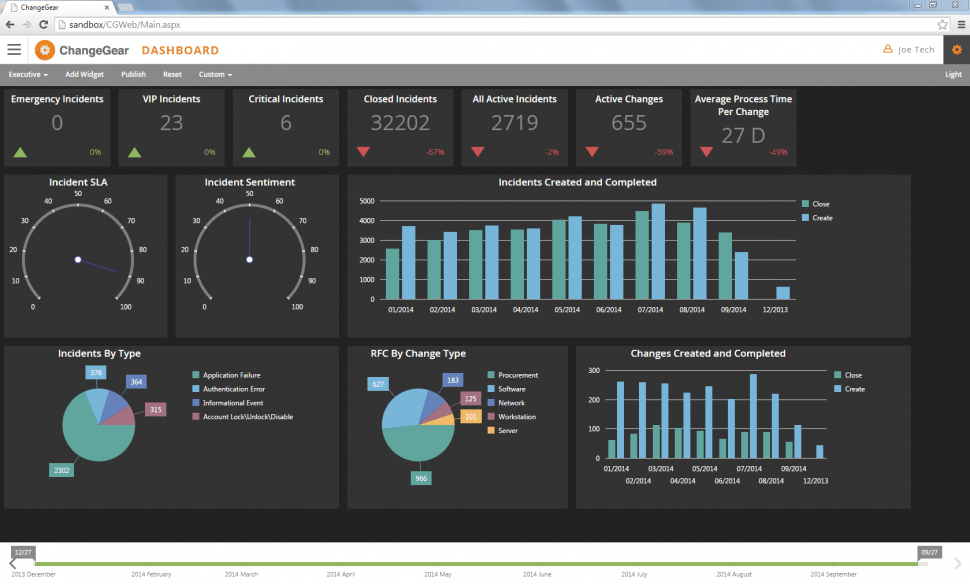Toggle Informational Event legend entry
The image size is (970, 584).
click(228, 403)
